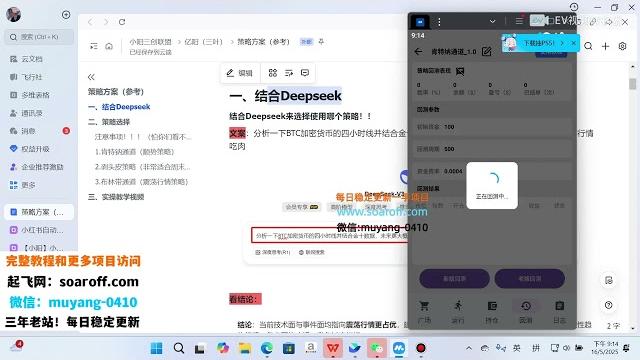This screenshot has width=640, height=360.
Task: Click the document floating button above help
Action: (609, 280)
